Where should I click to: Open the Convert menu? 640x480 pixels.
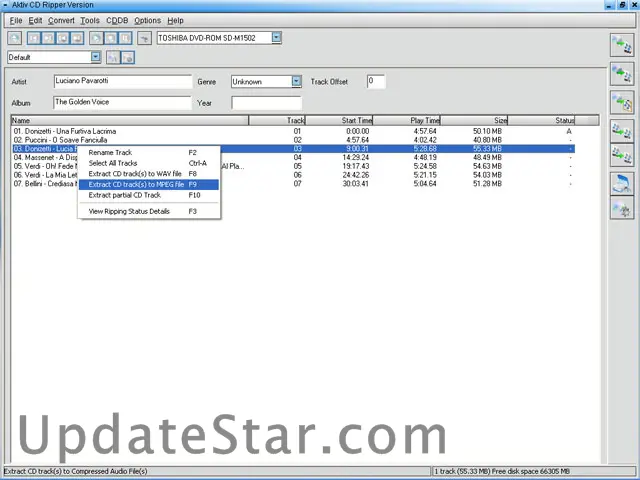(61, 20)
